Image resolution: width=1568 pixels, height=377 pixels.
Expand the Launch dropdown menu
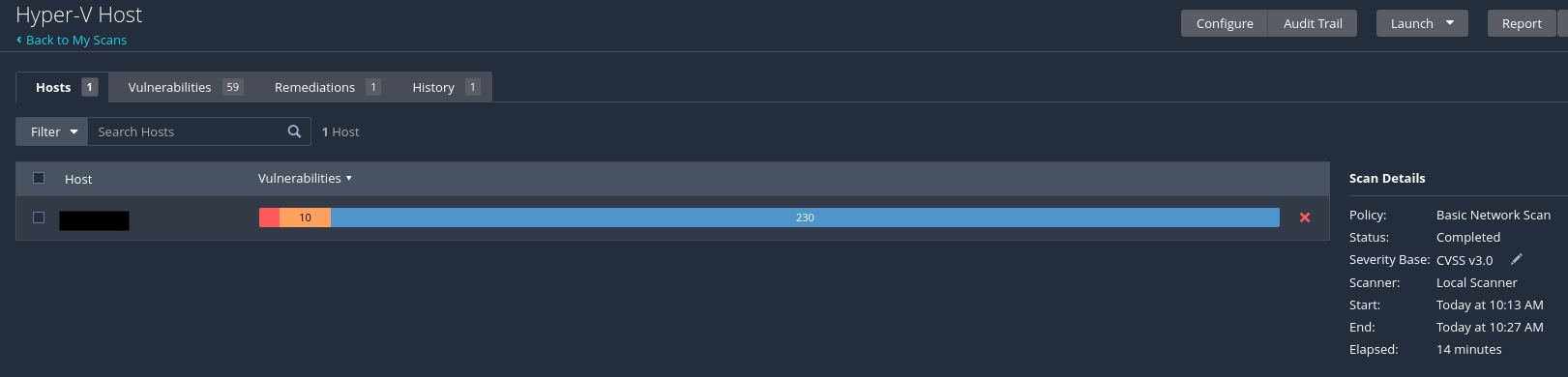click(1422, 23)
